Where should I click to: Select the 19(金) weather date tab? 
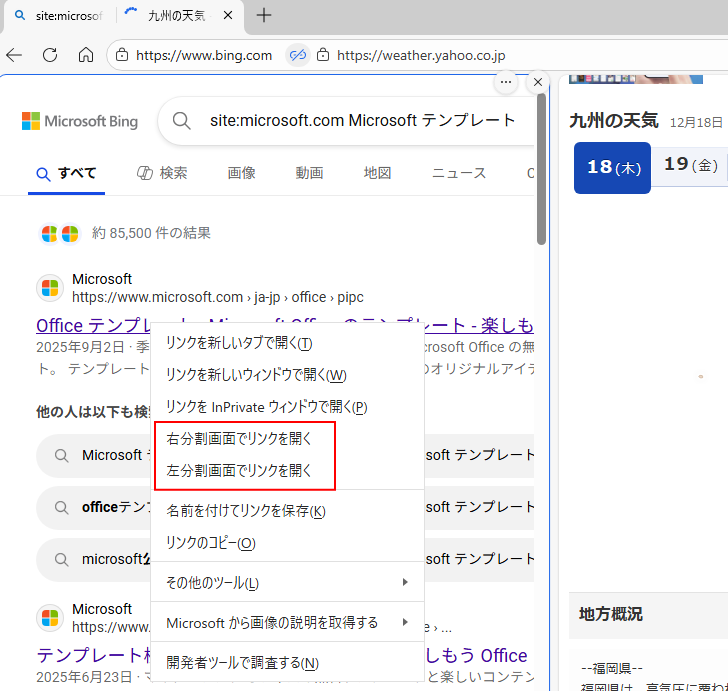pos(691,165)
